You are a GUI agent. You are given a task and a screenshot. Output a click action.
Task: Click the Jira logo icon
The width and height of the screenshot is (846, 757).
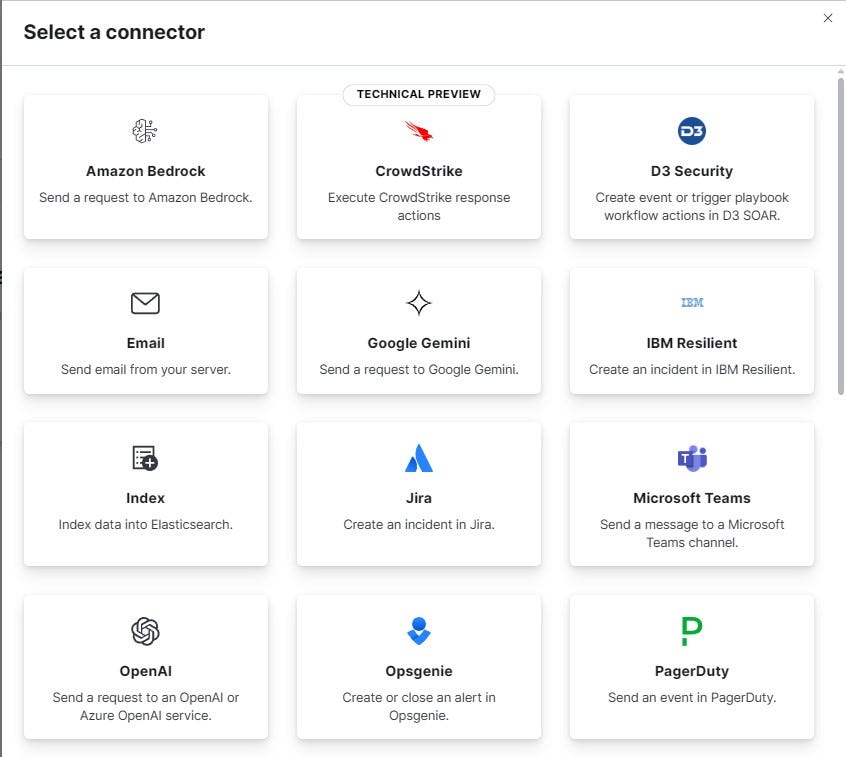(419, 458)
